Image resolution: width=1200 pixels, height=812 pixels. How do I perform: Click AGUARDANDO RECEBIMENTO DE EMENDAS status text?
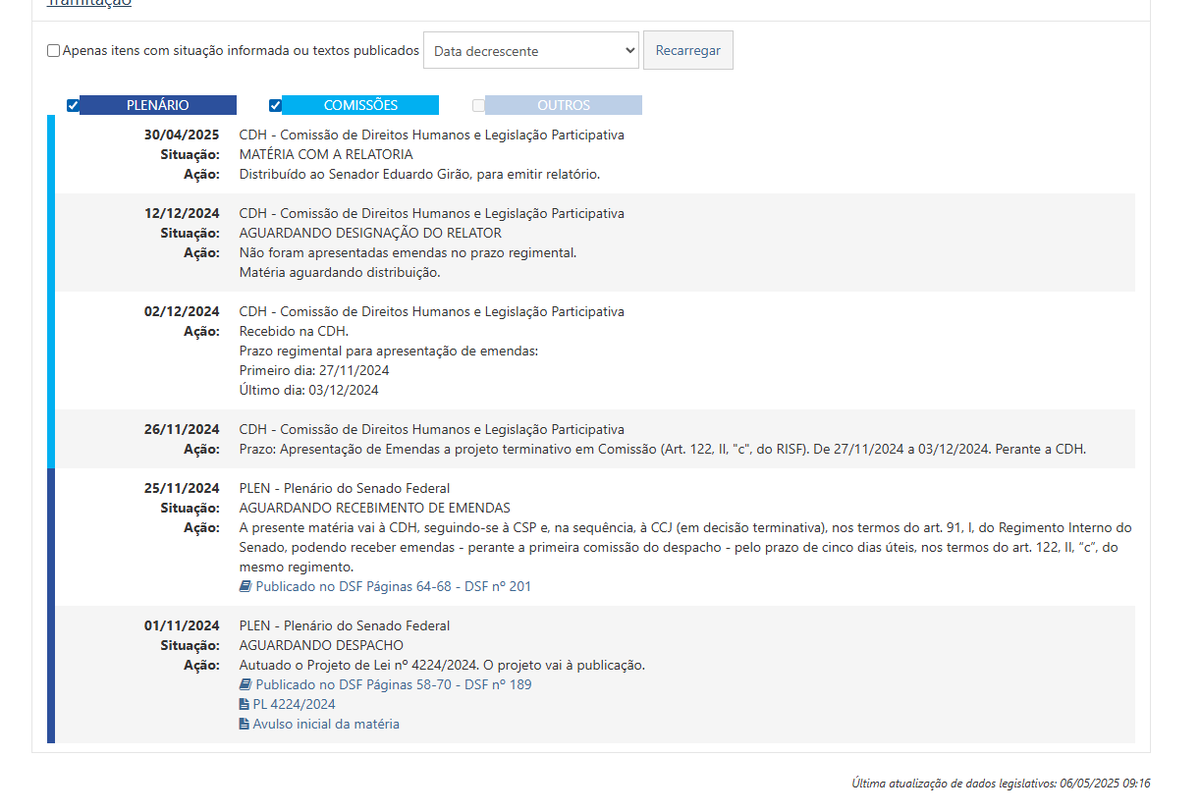click(374, 508)
